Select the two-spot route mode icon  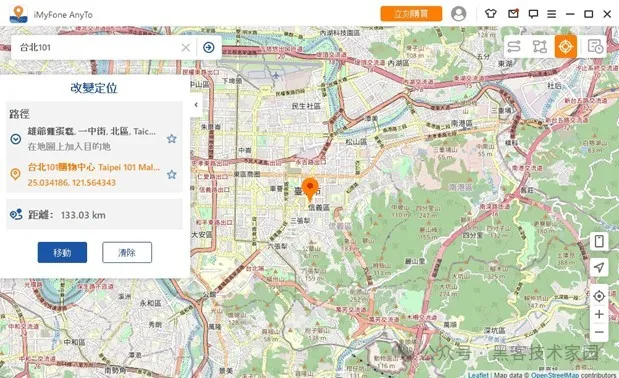tap(514, 47)
